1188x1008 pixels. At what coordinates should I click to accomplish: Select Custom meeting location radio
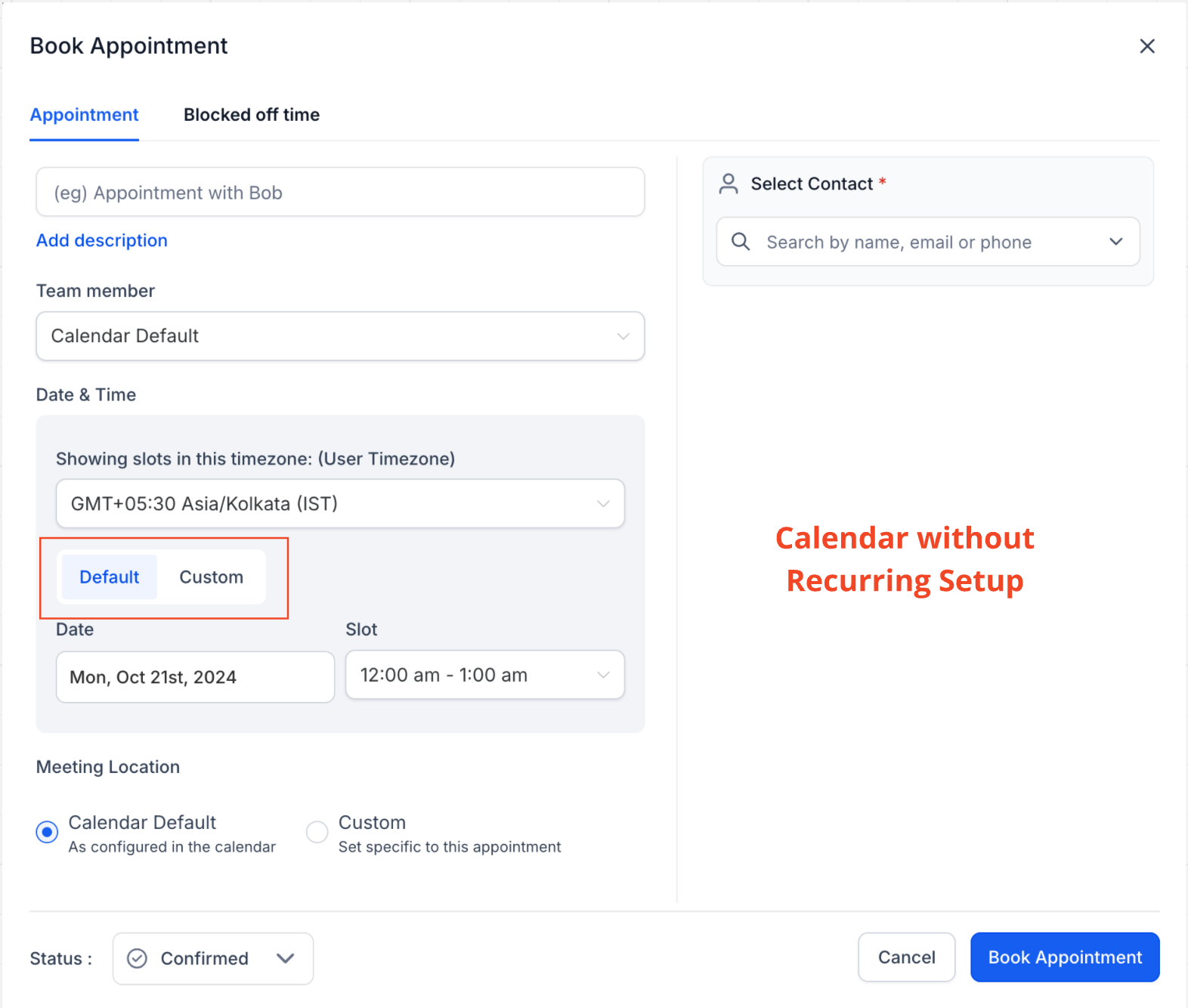click(317, 832)
